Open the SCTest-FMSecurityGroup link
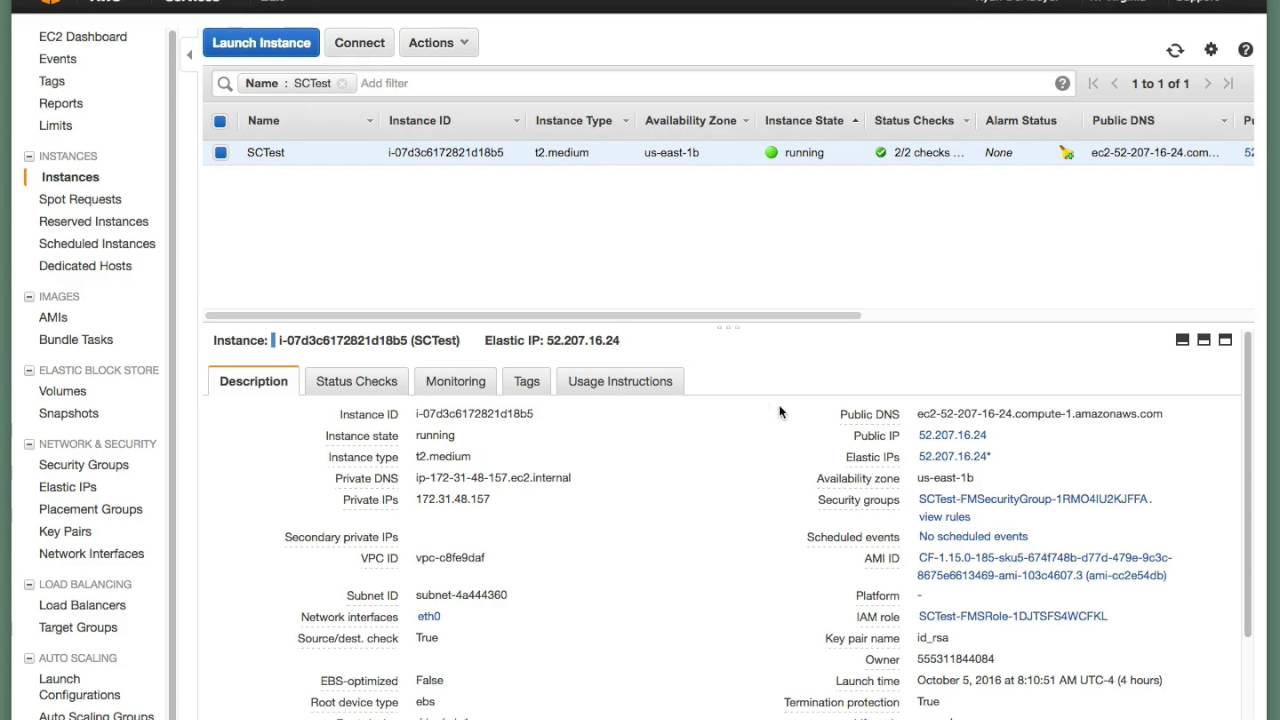The width and height of the screenshot is (1280, 720). [1035, 499]
